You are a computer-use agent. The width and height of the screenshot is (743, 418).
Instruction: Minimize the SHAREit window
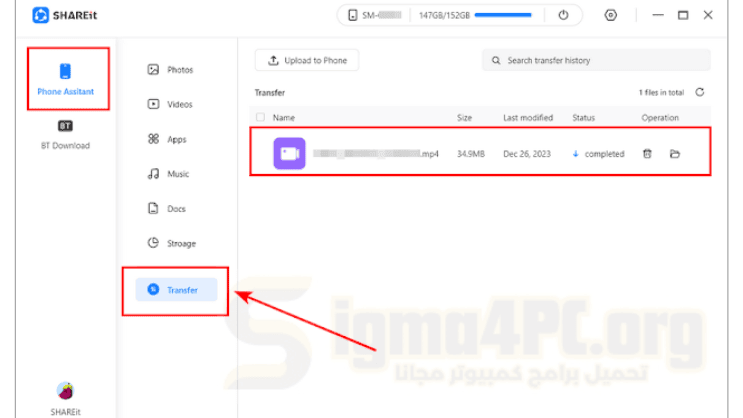coord(658,15)
